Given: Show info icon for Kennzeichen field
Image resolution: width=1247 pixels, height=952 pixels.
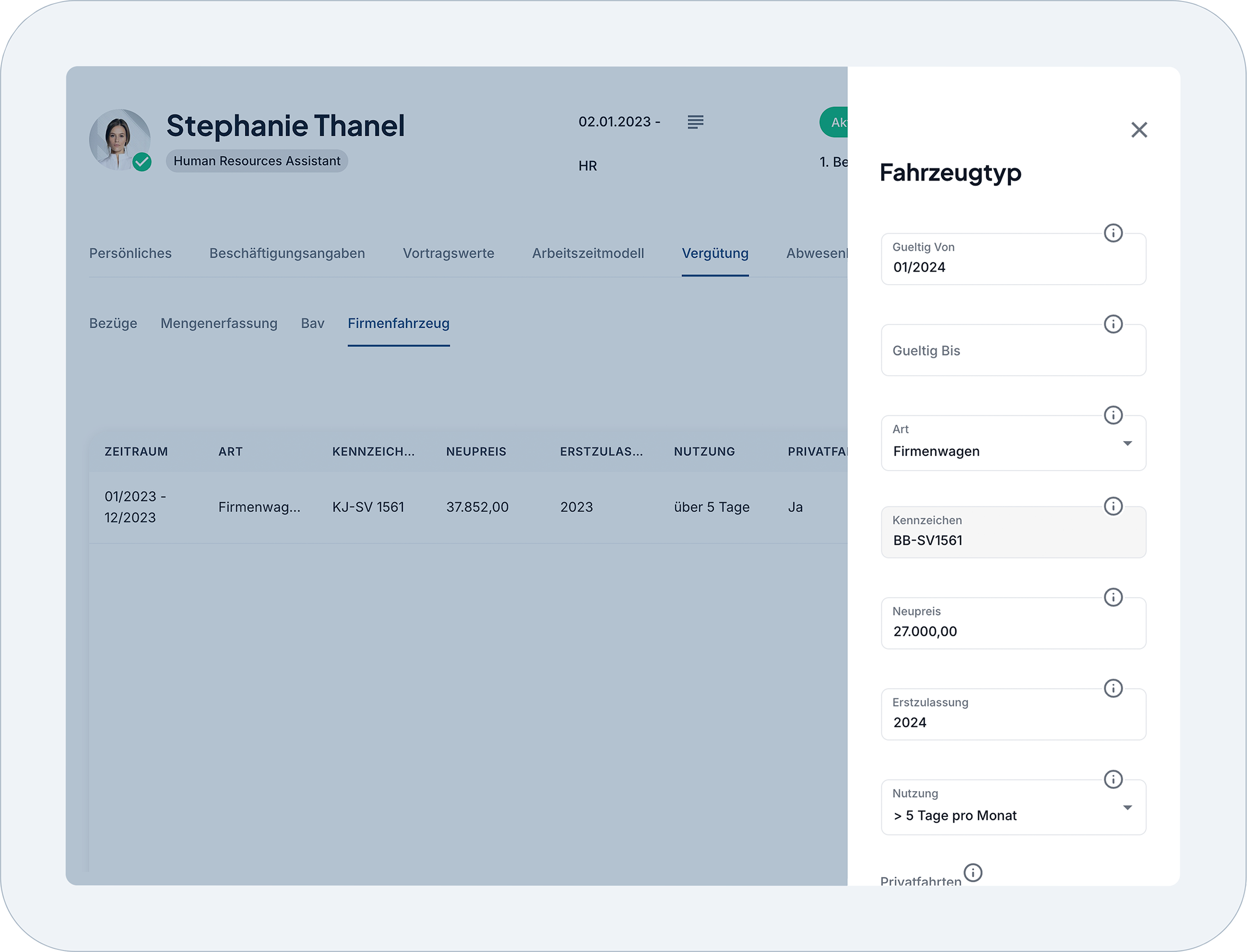Looking at the screenshot, I should 1113,506.
